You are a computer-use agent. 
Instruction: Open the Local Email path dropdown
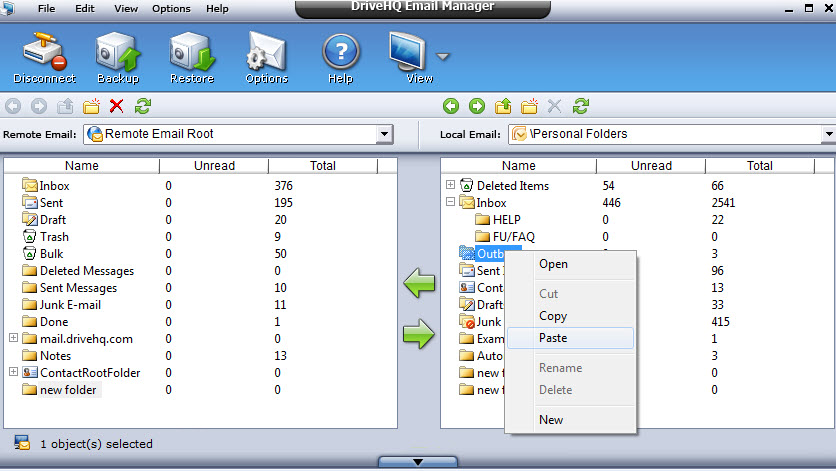coord(829,134)
